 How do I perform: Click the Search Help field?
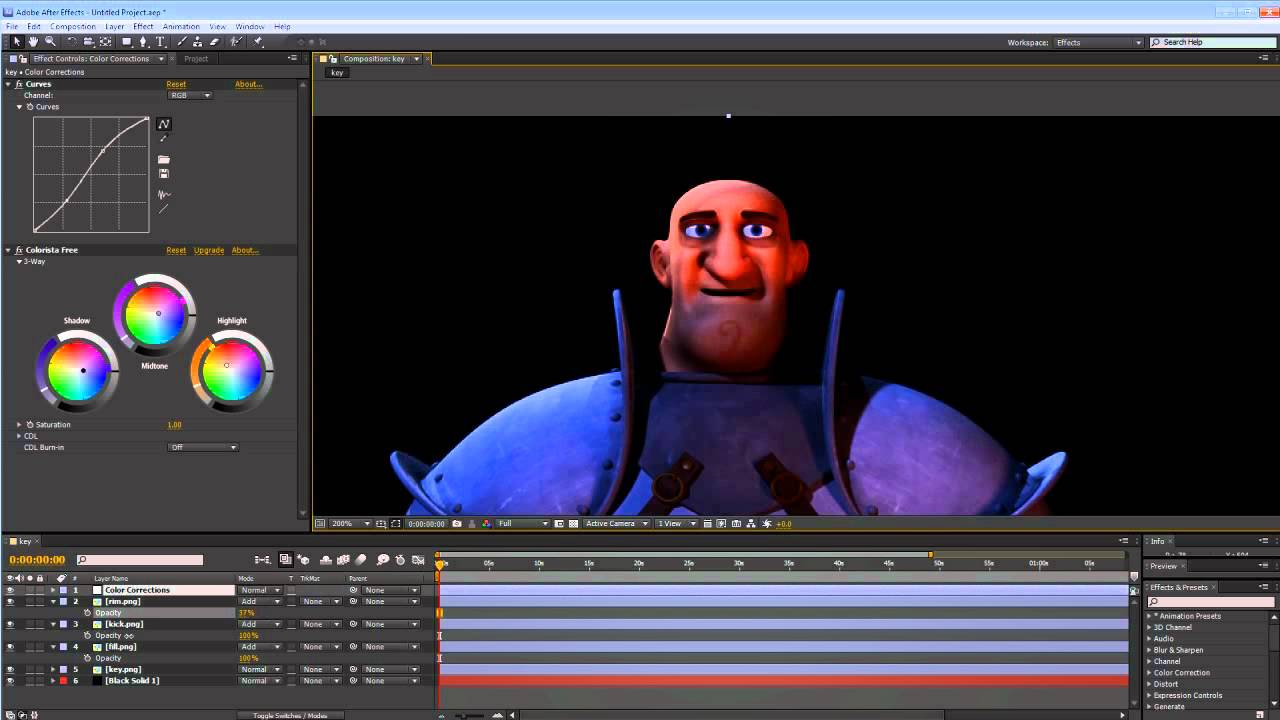[x=1213, y=42]
